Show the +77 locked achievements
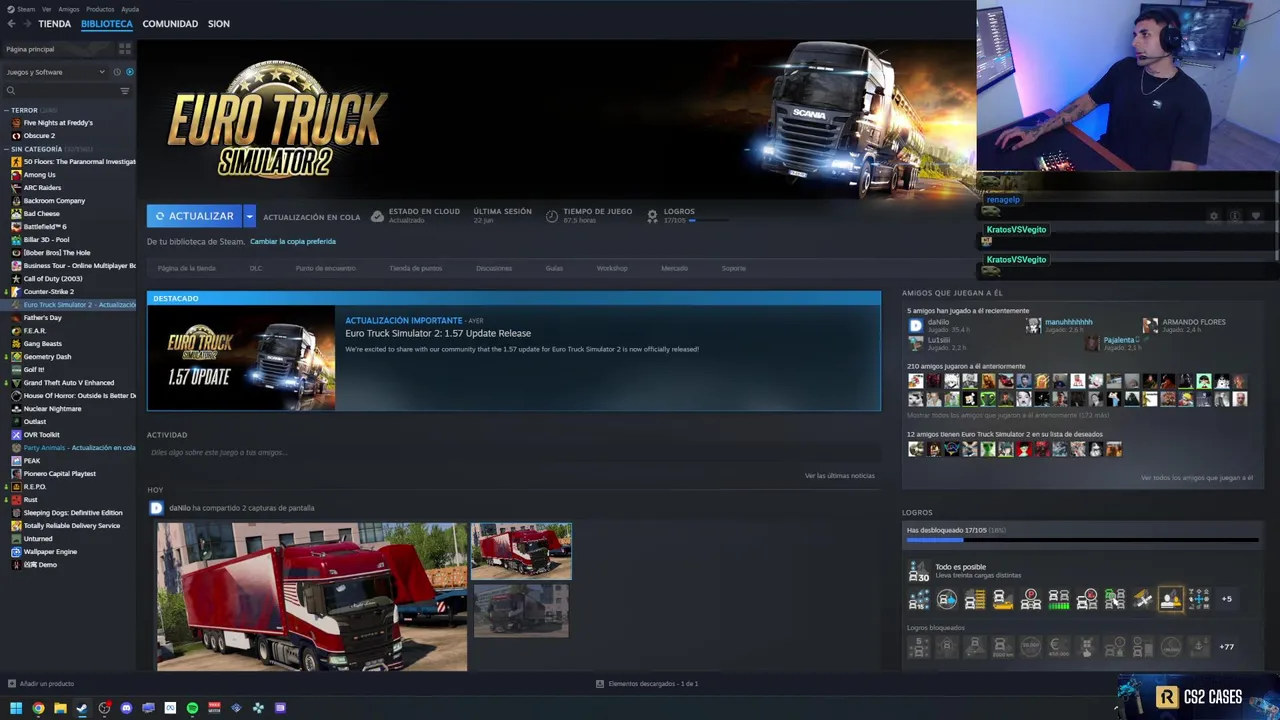The width and height of the screenshot is (1280, 720). coord(1227,647)
